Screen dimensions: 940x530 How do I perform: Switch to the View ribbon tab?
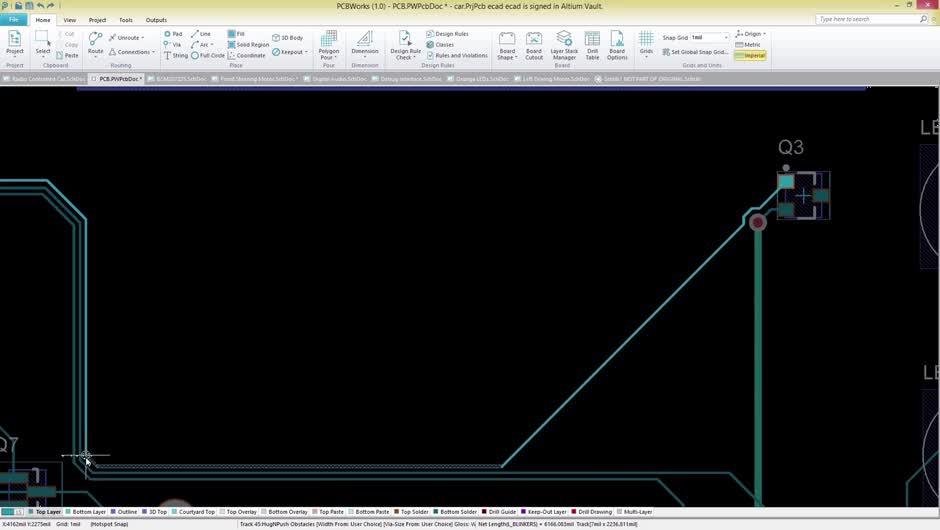coord(70,20)
